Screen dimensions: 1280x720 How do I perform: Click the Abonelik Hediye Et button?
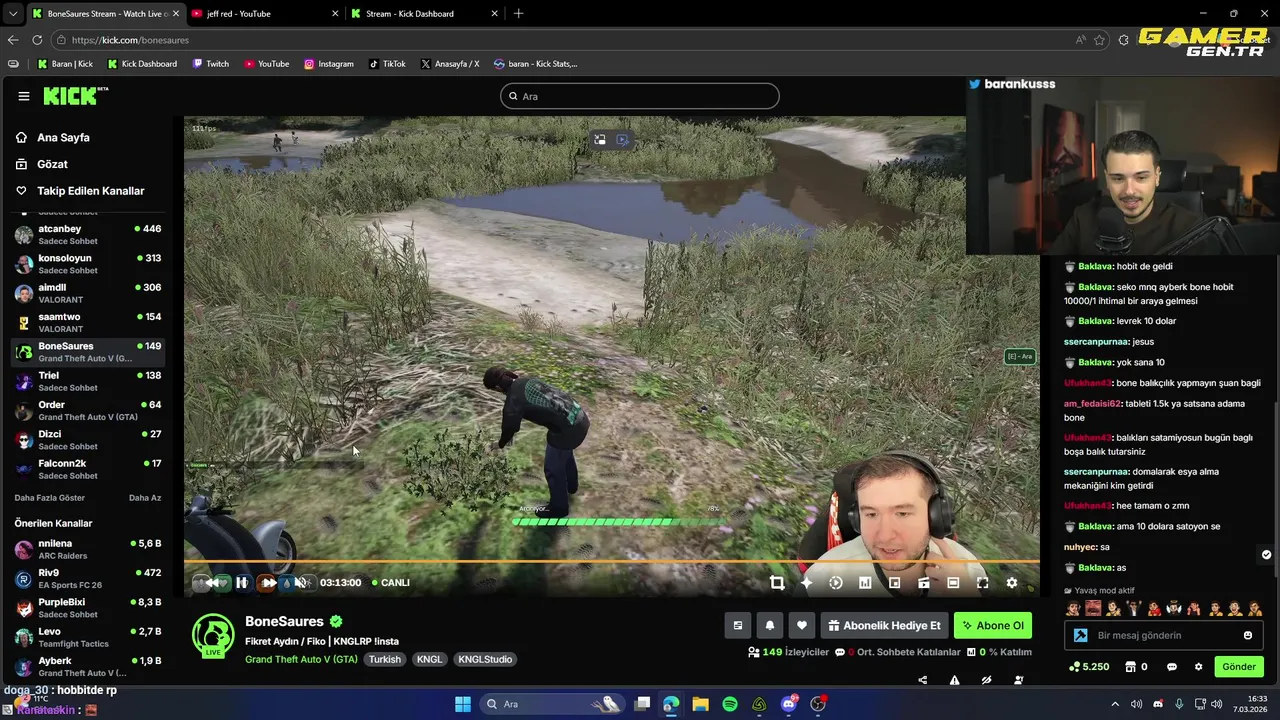pos(885,625)
